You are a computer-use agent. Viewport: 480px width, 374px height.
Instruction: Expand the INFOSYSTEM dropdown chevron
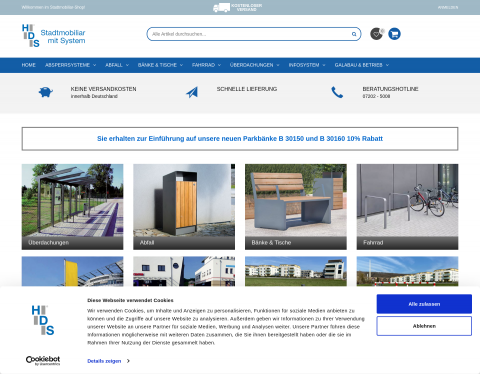(x=324, y=65)
